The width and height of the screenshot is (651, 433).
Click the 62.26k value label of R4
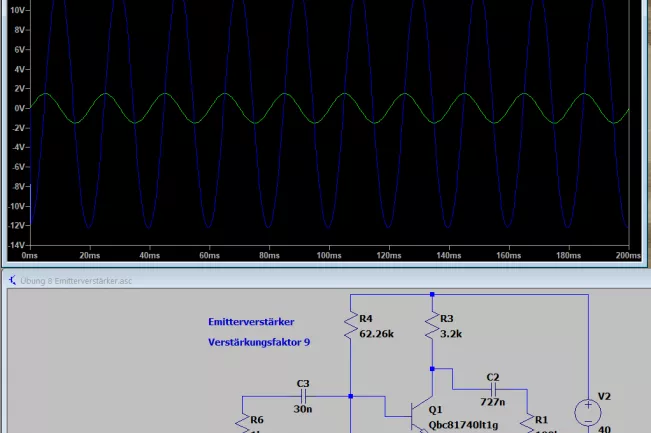pyautogui.click(x=376, y=334)
